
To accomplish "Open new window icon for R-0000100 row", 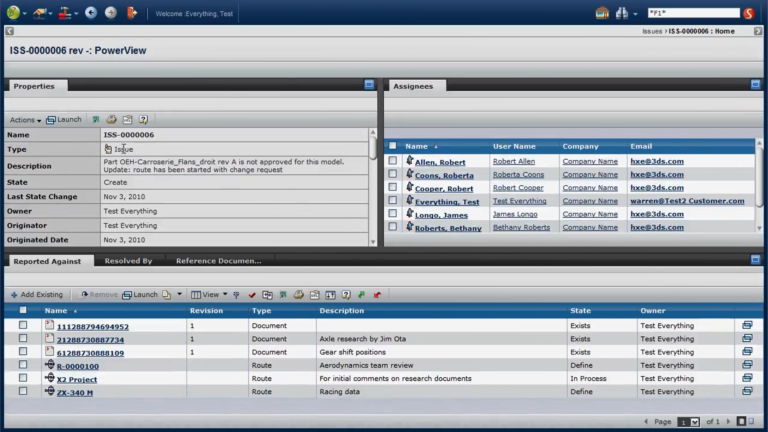I will pyautogui.click(x=747, y=365).
